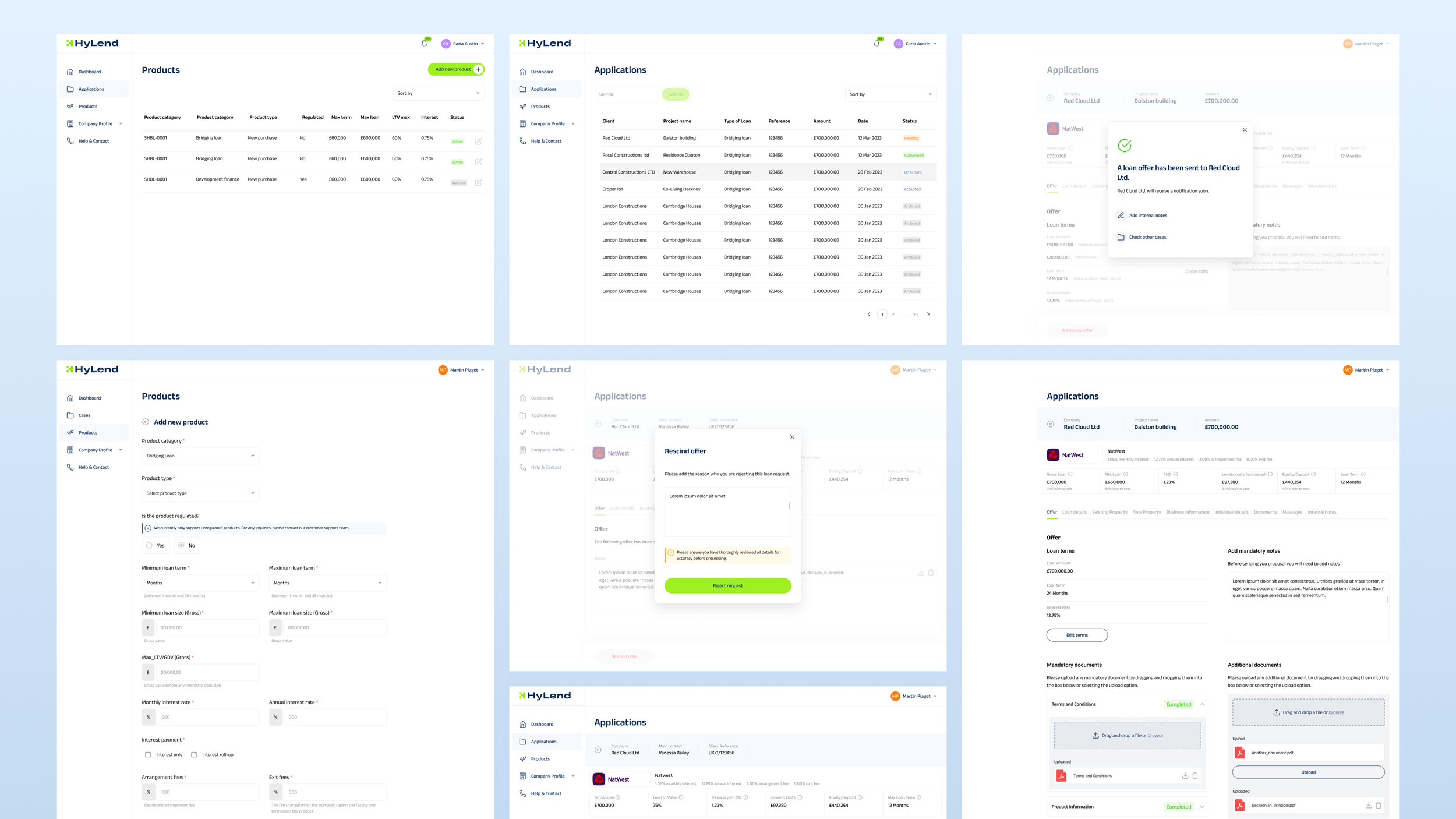
Task: Click the notification bell in the Products header
Action: coord(424,44)
